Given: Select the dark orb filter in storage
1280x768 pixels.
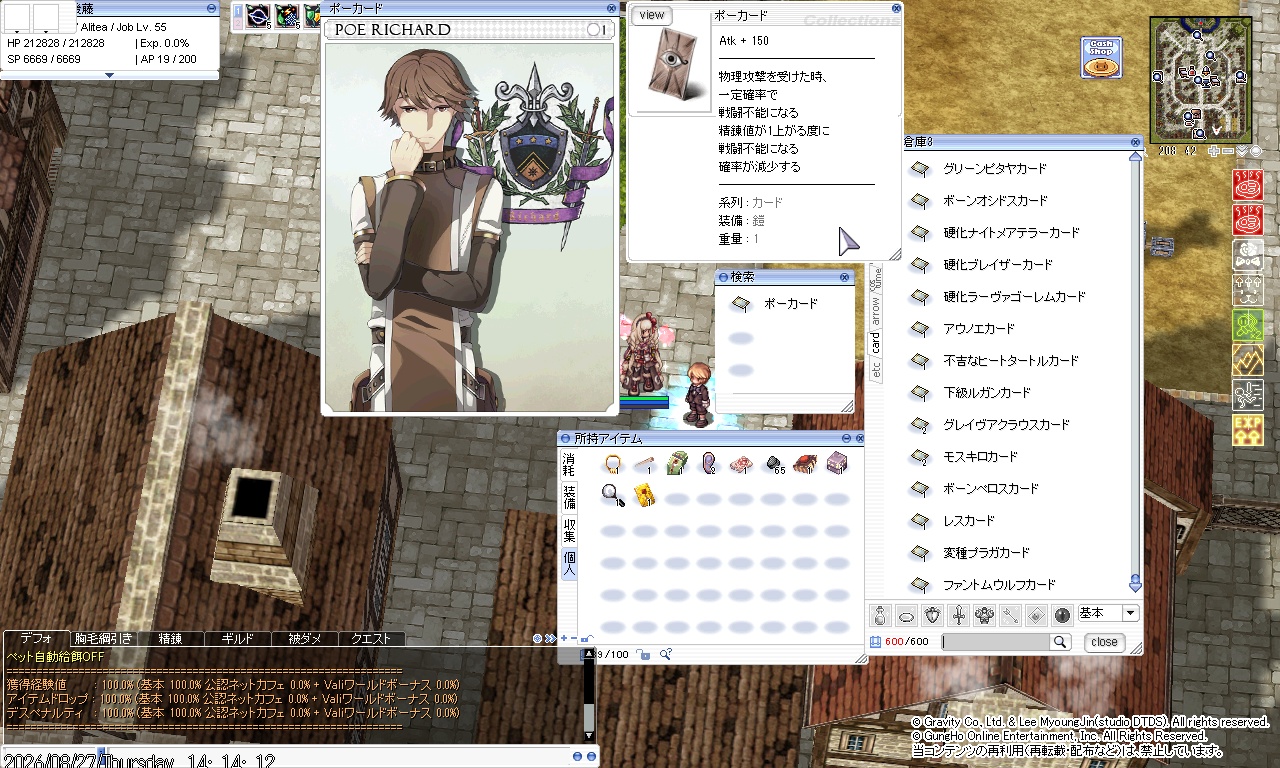Looking at the screenshot, I should pos(1062,614).
